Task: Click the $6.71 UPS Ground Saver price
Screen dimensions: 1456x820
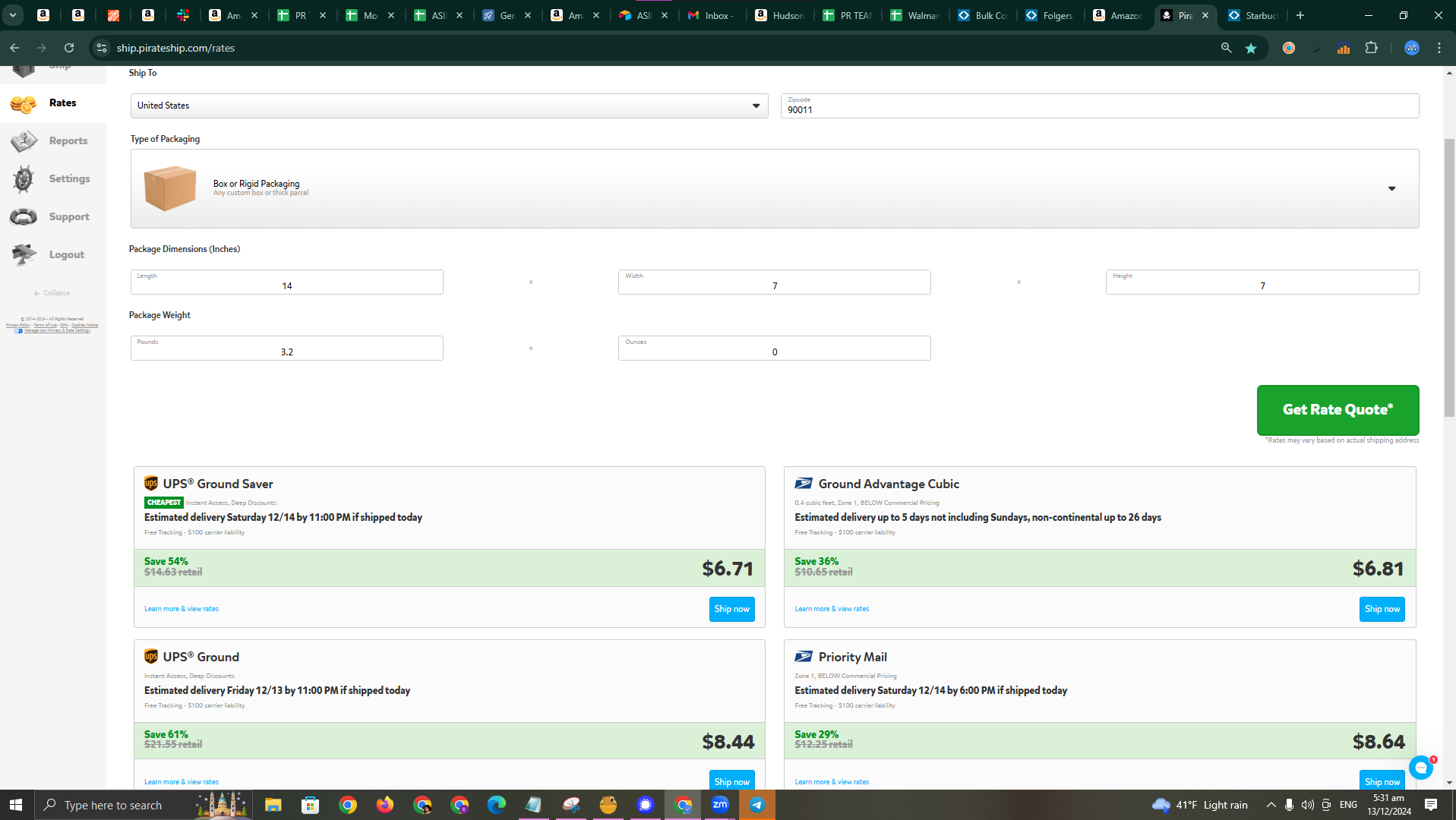Action: pos(728,568)
